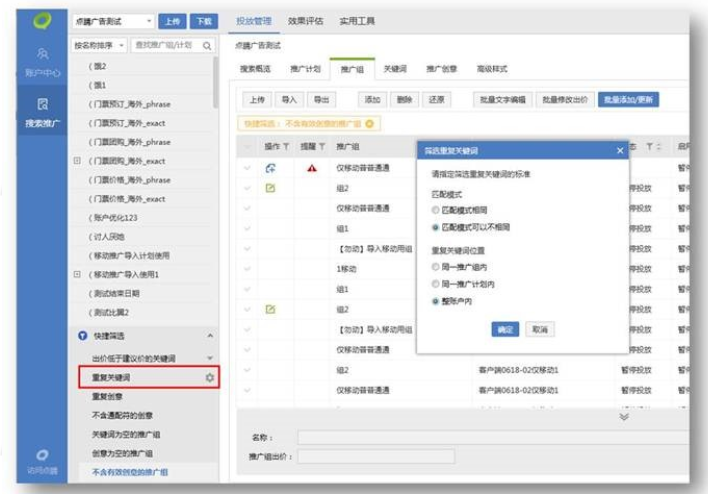Image resolution: width=708 pixels, height=494 pixels.
Task: Click the red warning triangle in 提醒 column
Action: [312, 168]
